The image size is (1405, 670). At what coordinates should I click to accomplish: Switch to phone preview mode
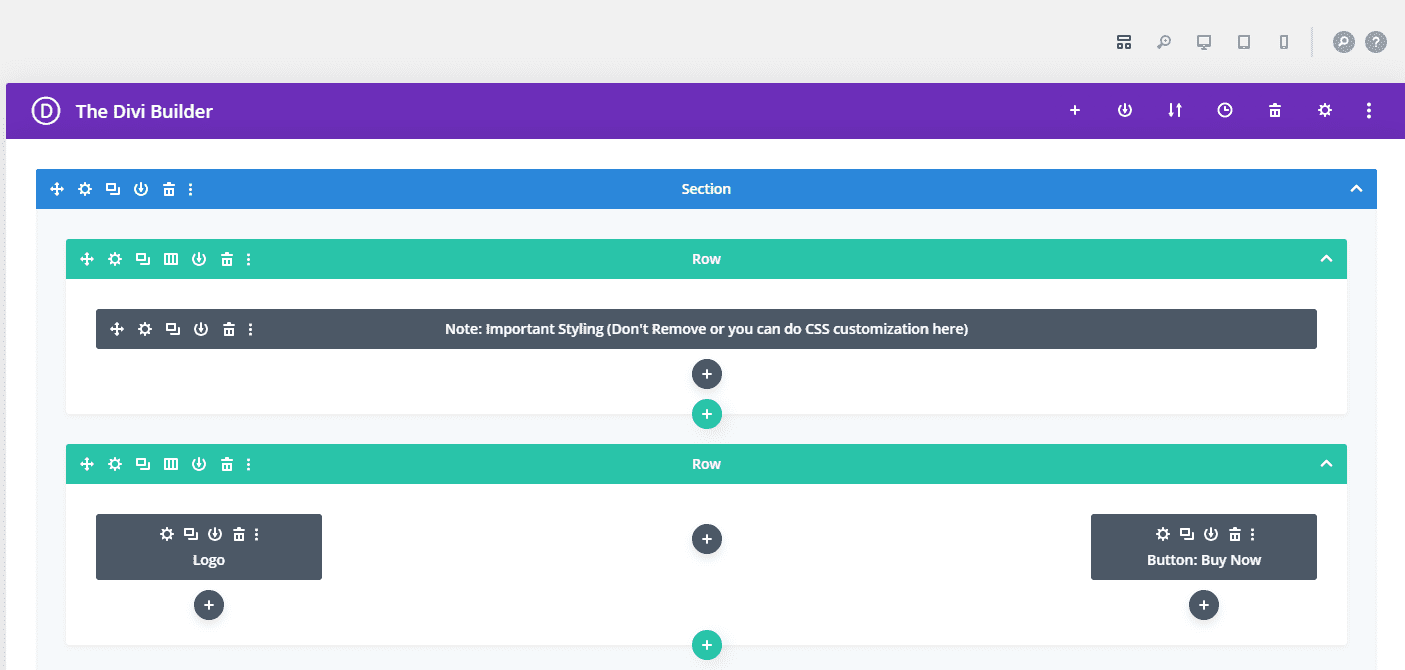coord(1283,42)
